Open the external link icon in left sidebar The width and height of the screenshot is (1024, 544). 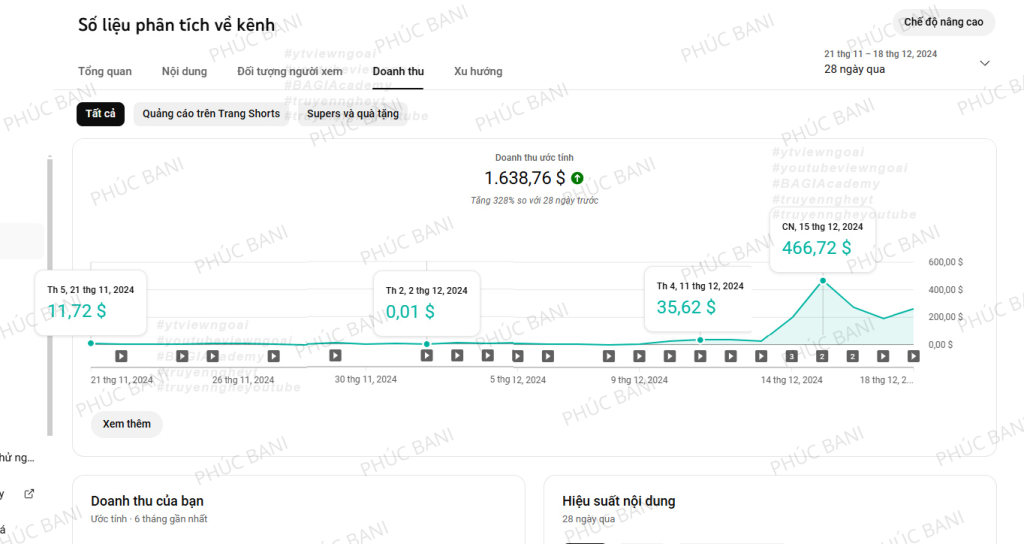pos(29,493)
